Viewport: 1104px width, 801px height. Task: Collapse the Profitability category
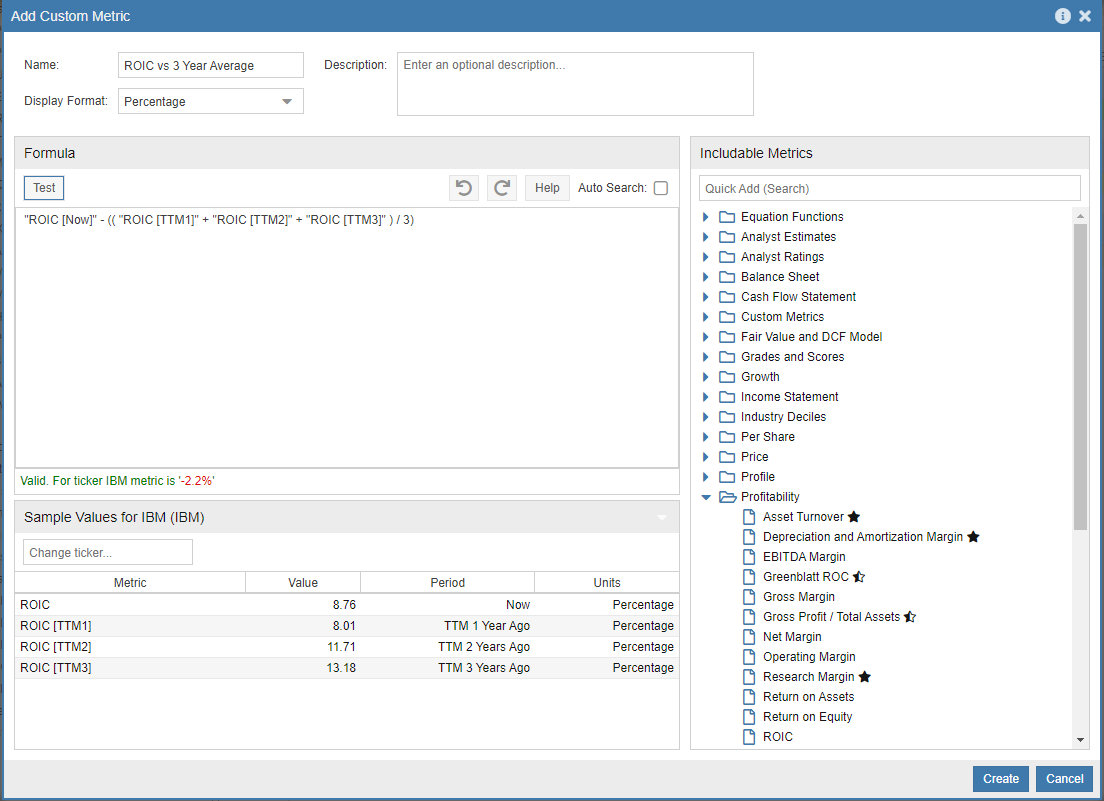pyautogui.click(x=706, y=496)
